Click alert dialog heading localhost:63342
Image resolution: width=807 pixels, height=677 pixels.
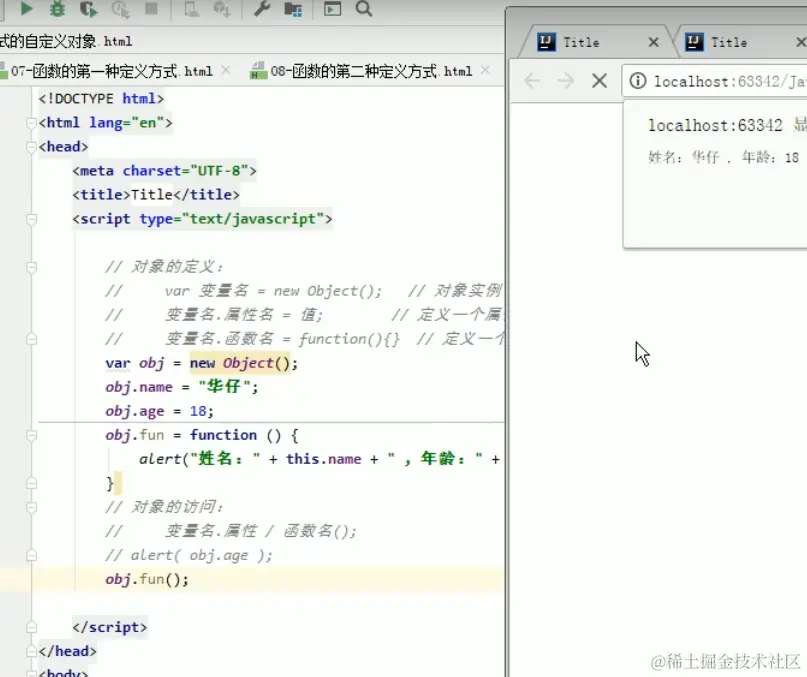(715, 125)
